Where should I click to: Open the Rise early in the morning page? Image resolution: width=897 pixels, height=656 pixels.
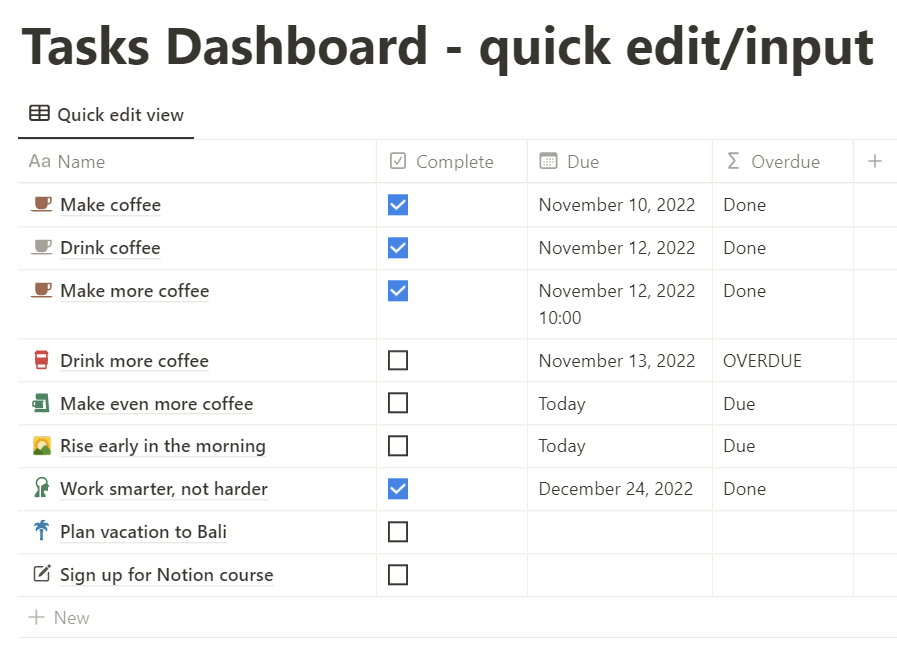[163, 446]
